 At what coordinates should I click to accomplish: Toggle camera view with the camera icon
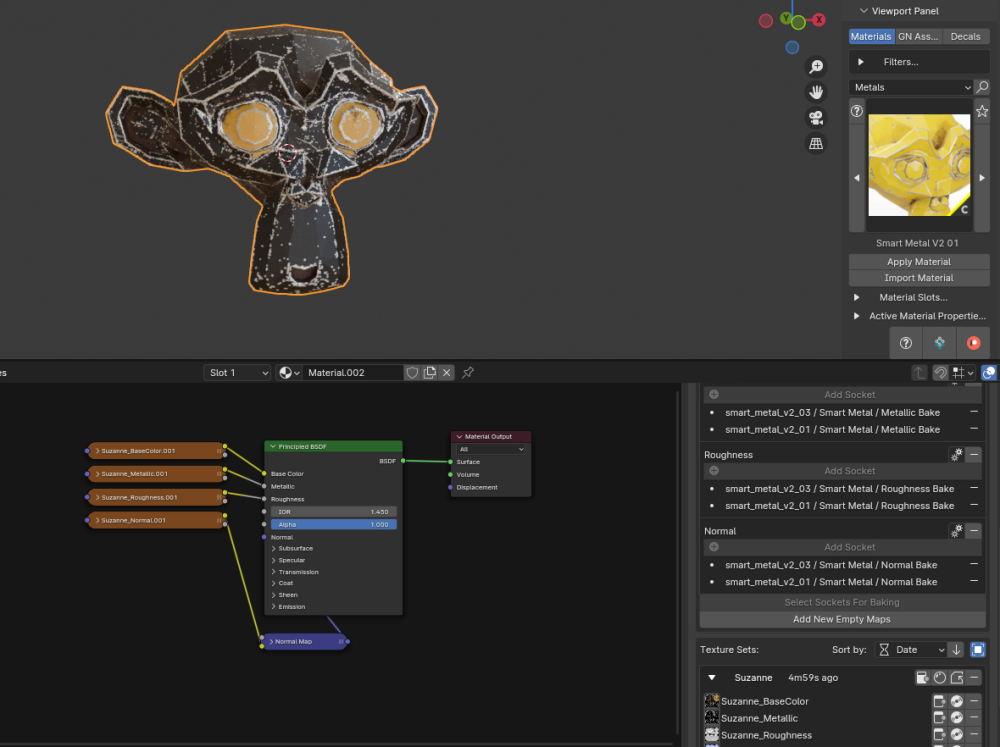[816, 118]
